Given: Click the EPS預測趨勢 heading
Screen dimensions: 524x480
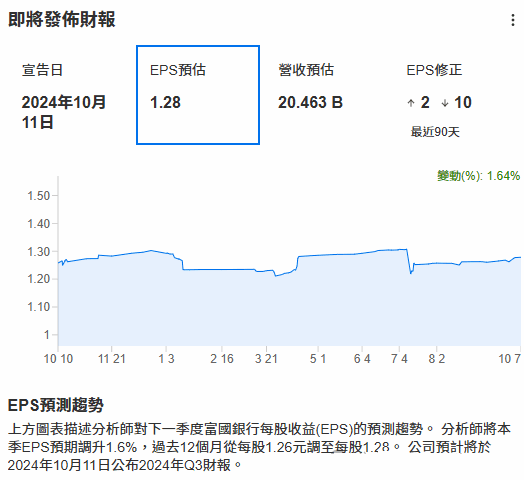Looking at the screenshot, I should (x=56, y=405).
